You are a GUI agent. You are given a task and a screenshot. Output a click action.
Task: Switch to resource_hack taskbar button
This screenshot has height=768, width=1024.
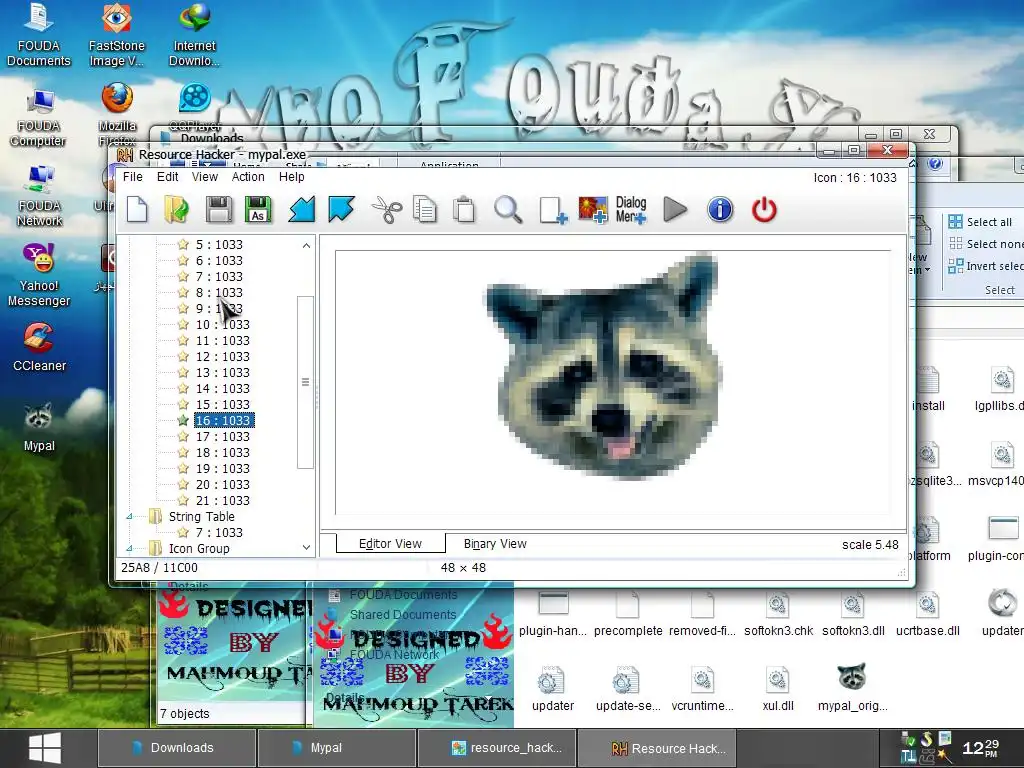point(496,748)
